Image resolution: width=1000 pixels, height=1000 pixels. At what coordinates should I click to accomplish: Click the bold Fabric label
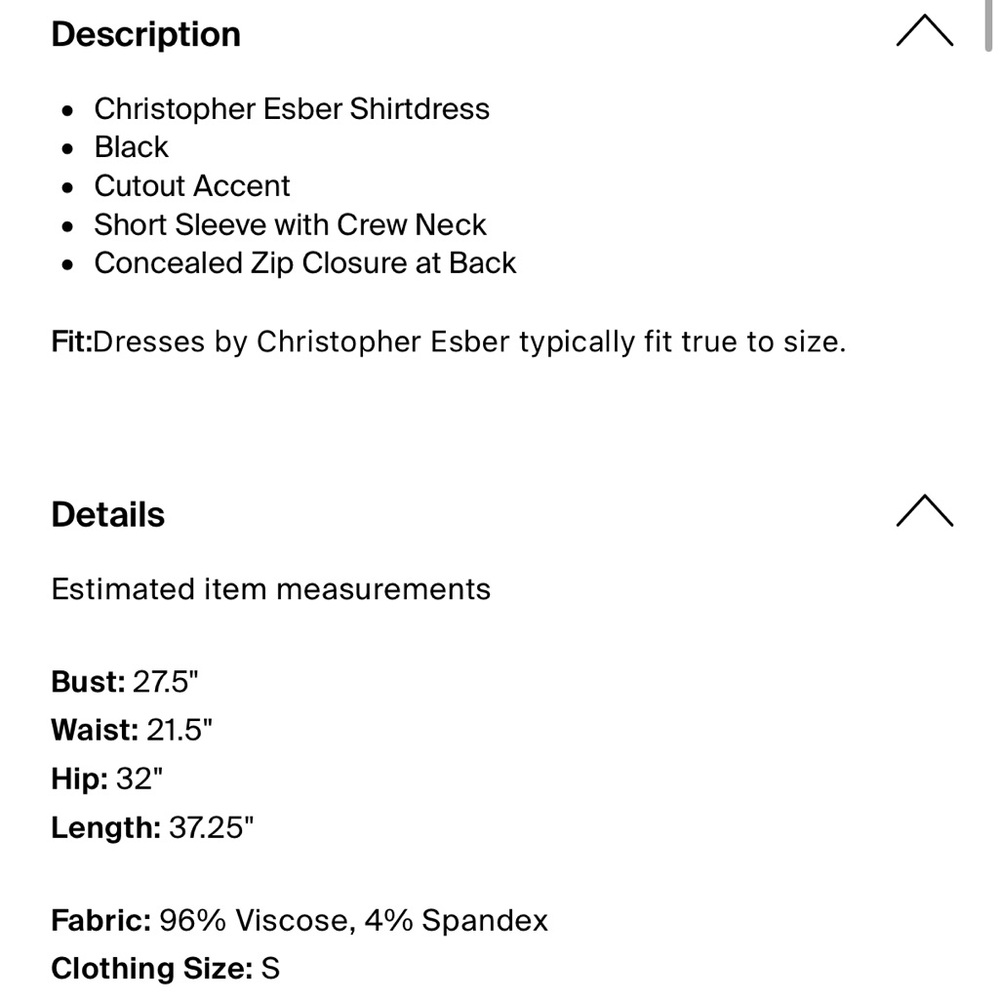(101, 920)
